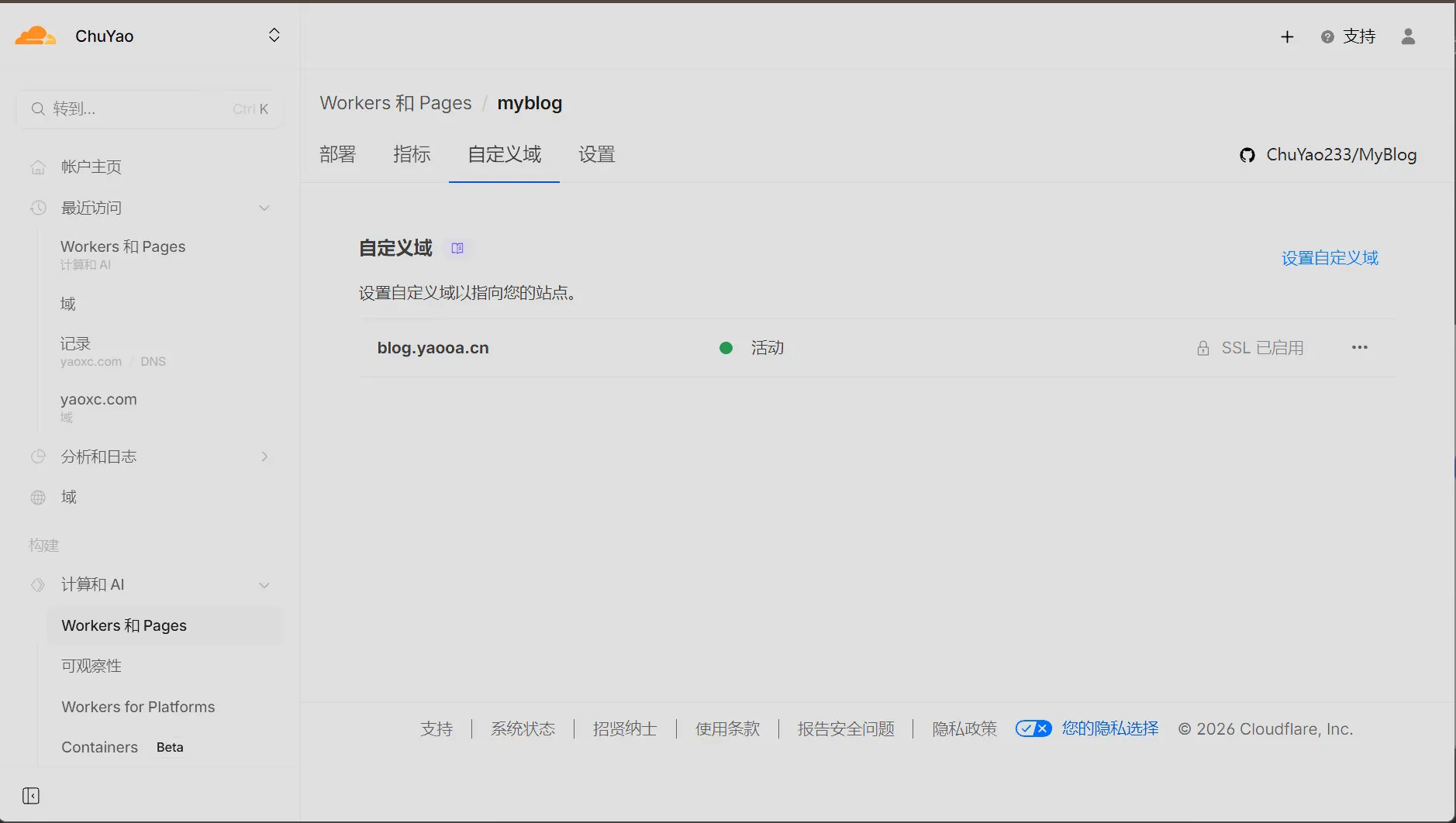The image size is (1456, 823).
Task: Open recent 记录 yaoxc.com DNS entry
Action: 113,352
